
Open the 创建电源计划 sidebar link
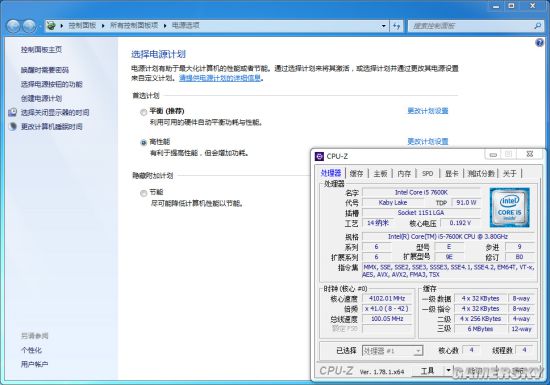click(41, 98)
